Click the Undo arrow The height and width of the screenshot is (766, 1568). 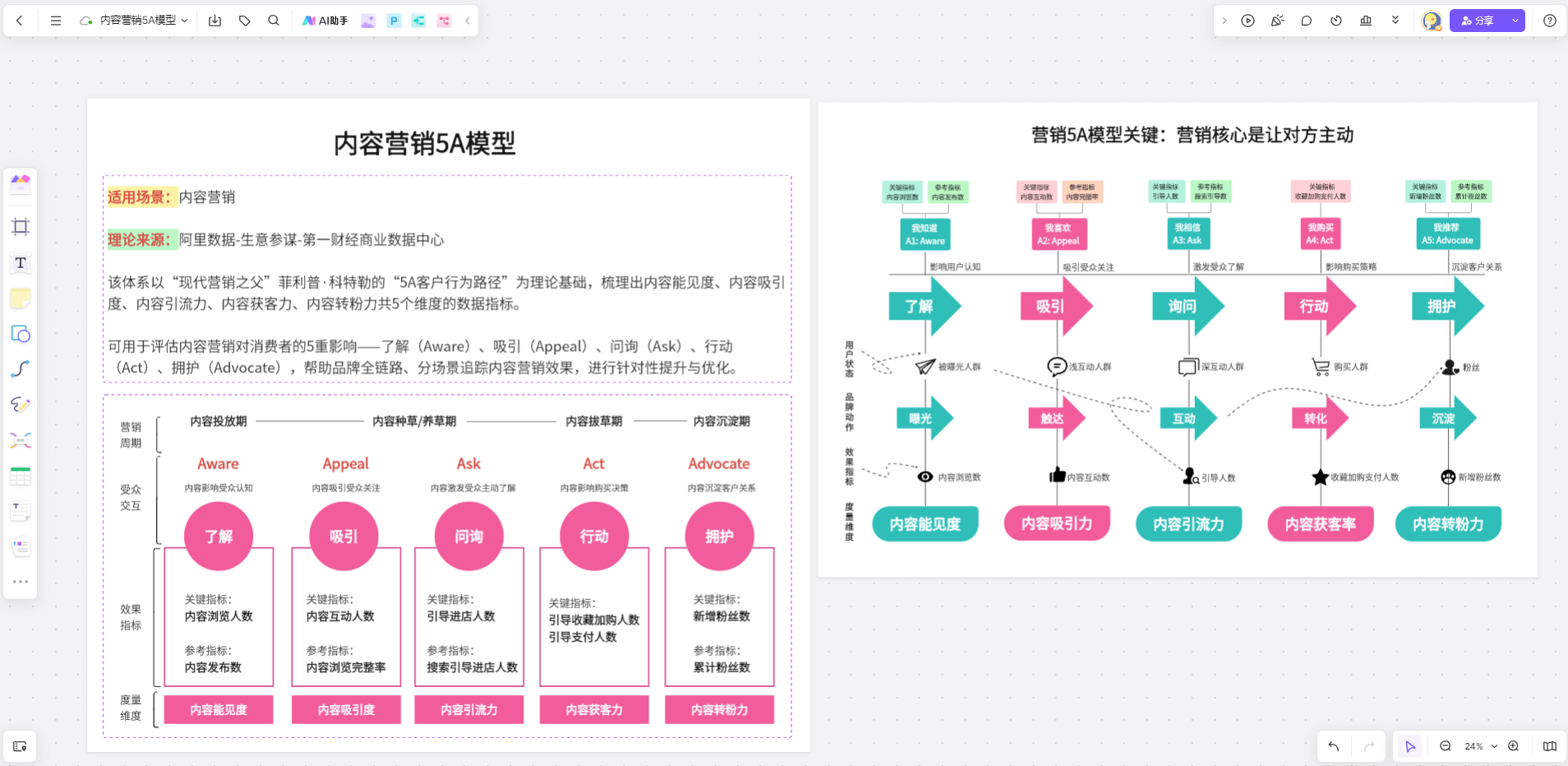click(1334, 746)
